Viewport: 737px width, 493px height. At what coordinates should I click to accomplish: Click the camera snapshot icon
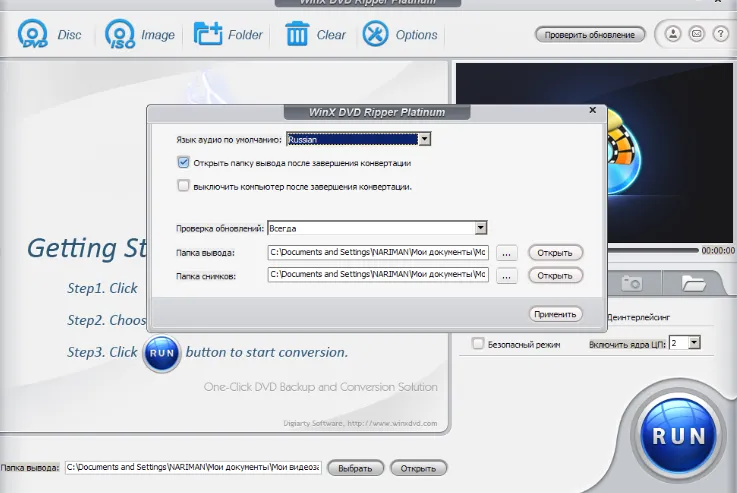click(631, 283)
